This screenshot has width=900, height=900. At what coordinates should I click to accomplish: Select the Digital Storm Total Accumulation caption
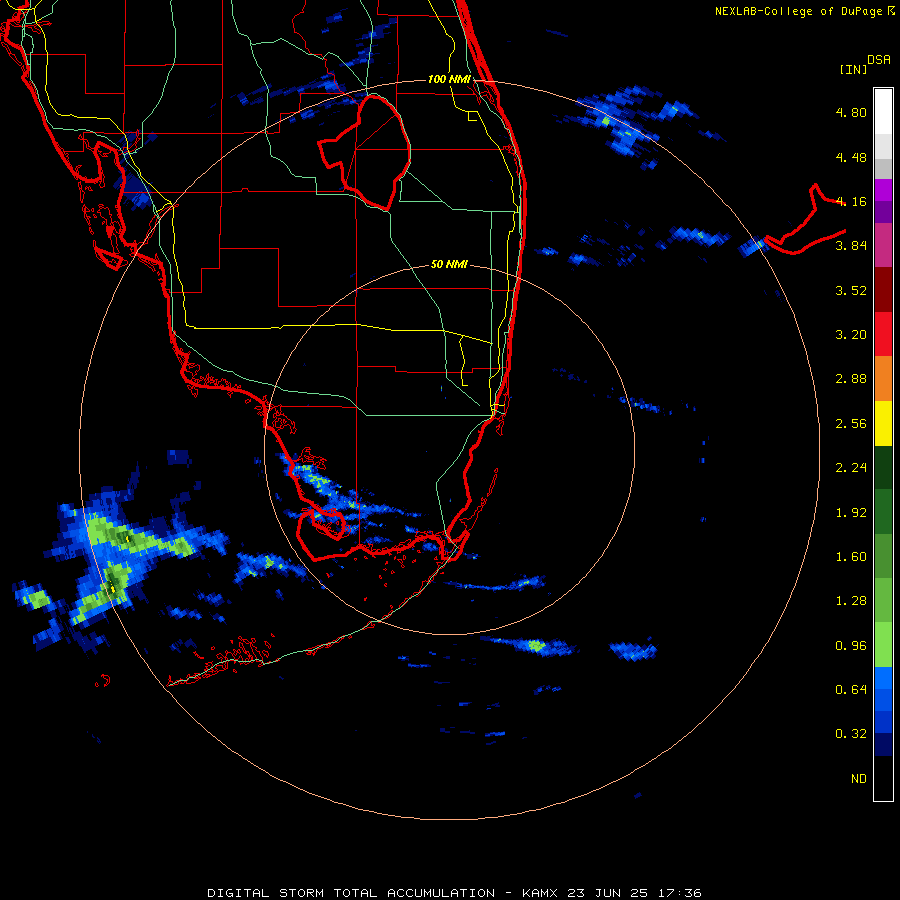(x=454, y=893)
